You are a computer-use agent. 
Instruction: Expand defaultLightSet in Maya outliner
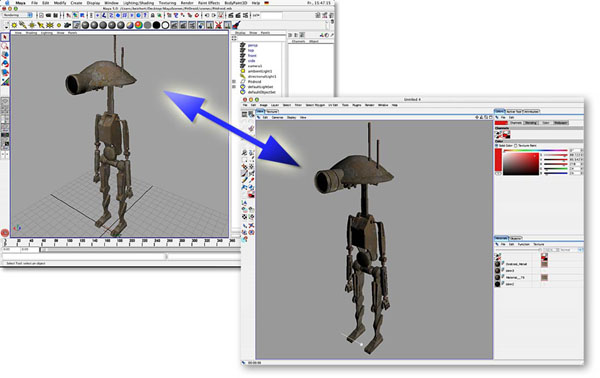click(x=234, y=87)
